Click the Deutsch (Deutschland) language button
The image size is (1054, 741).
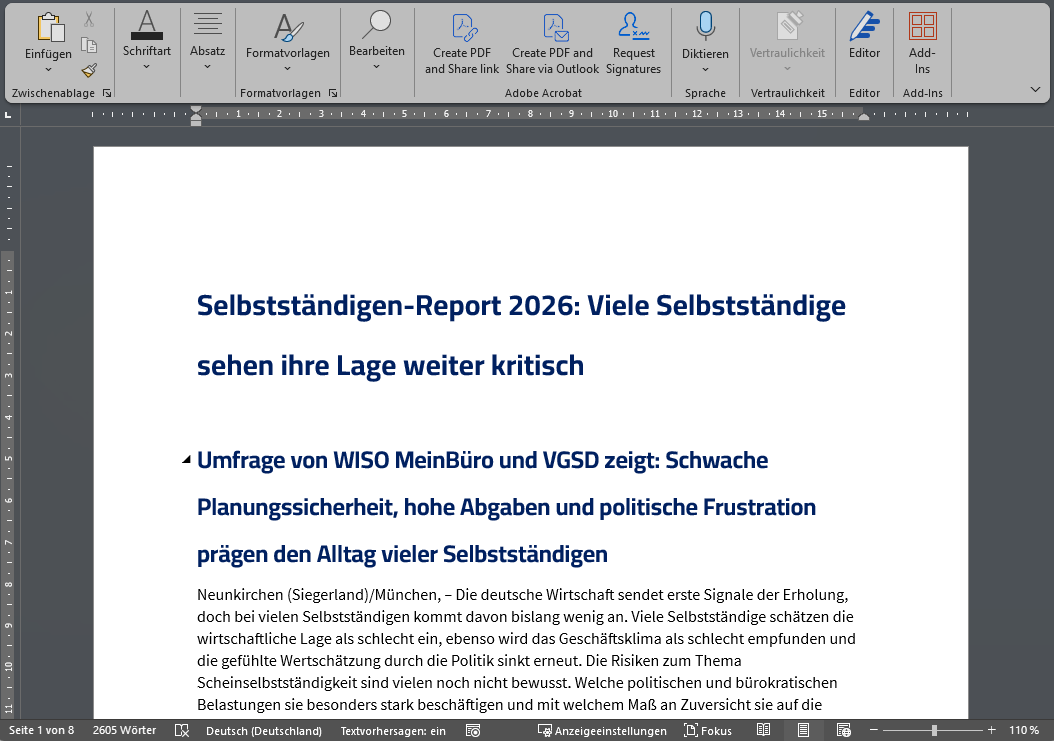[263, 731]
